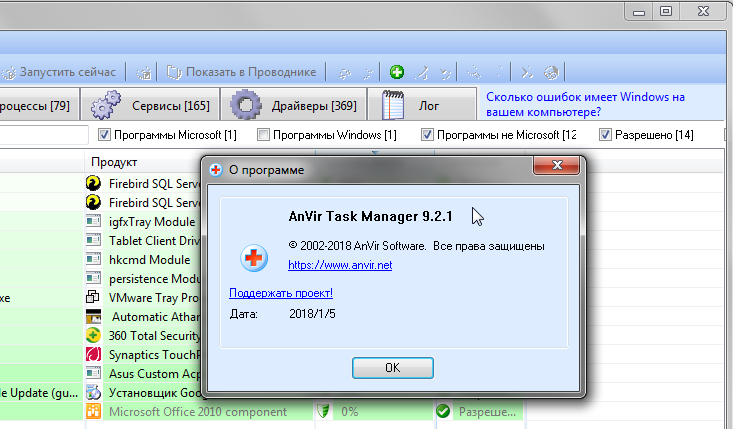
Task: Click Показать в Проводнике toolbar button
Action: pyautogui.click(x=242, y=72)
